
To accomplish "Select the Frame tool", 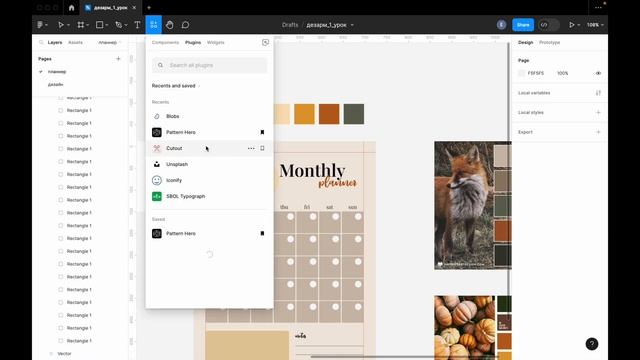I will (x=81, y=25).
